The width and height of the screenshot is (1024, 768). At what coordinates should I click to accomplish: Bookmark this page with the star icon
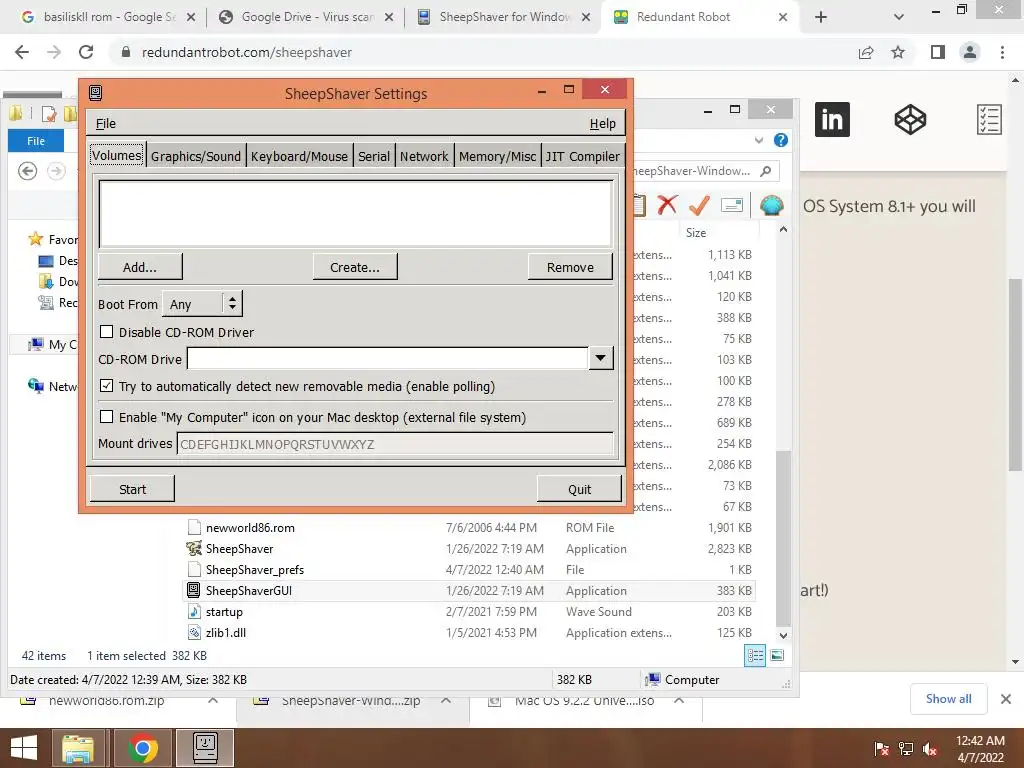[x=898, y=52]
